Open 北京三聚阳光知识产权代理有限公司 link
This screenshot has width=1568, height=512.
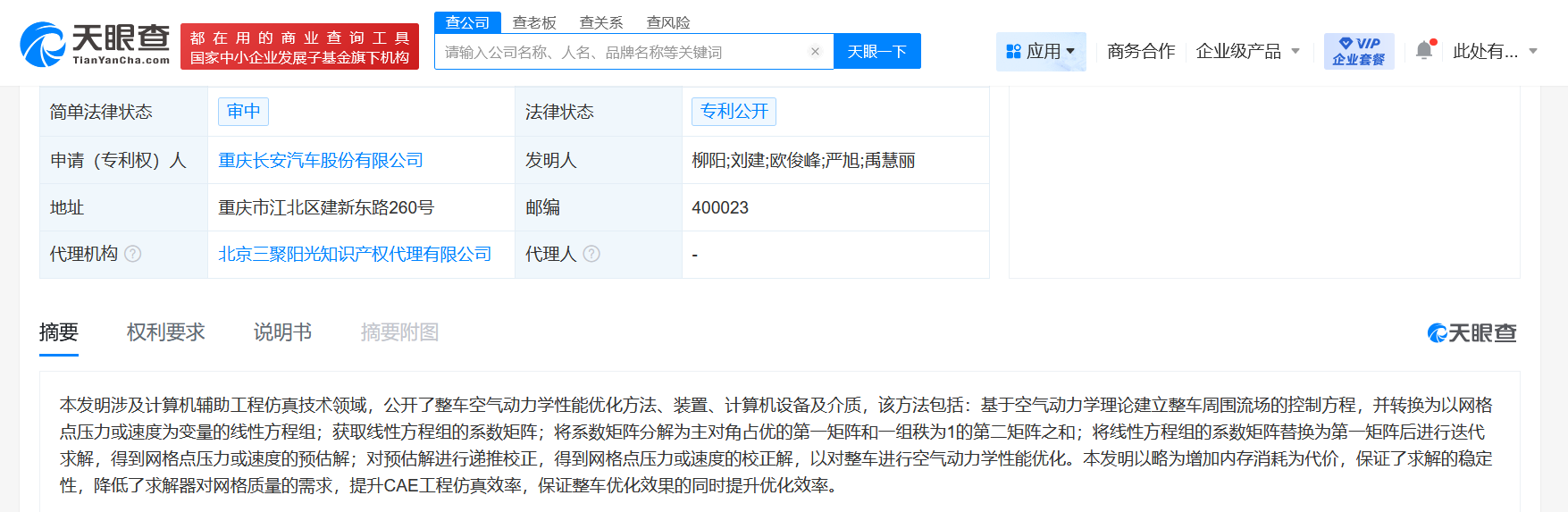(x=355, y=254)
